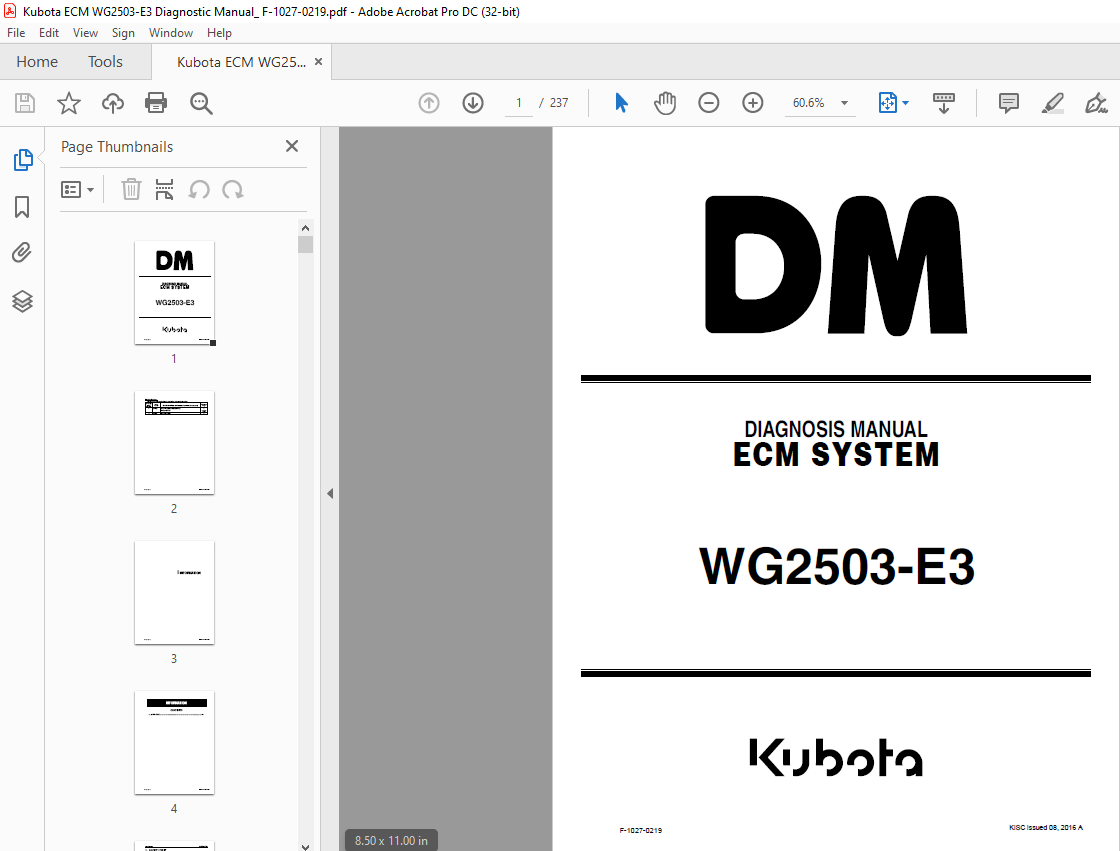Collapse the navigation pane arrow

pyautogui.click(x=330, y=493)
